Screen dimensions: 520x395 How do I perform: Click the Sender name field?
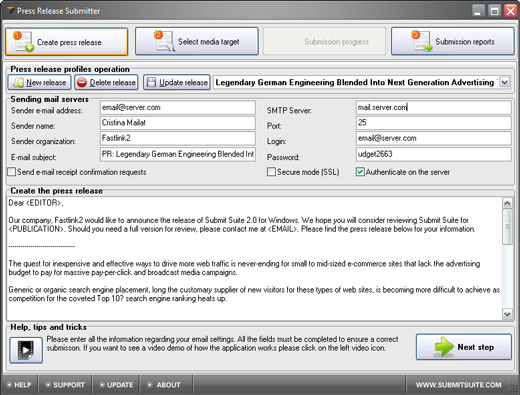(x=178, y=123)
